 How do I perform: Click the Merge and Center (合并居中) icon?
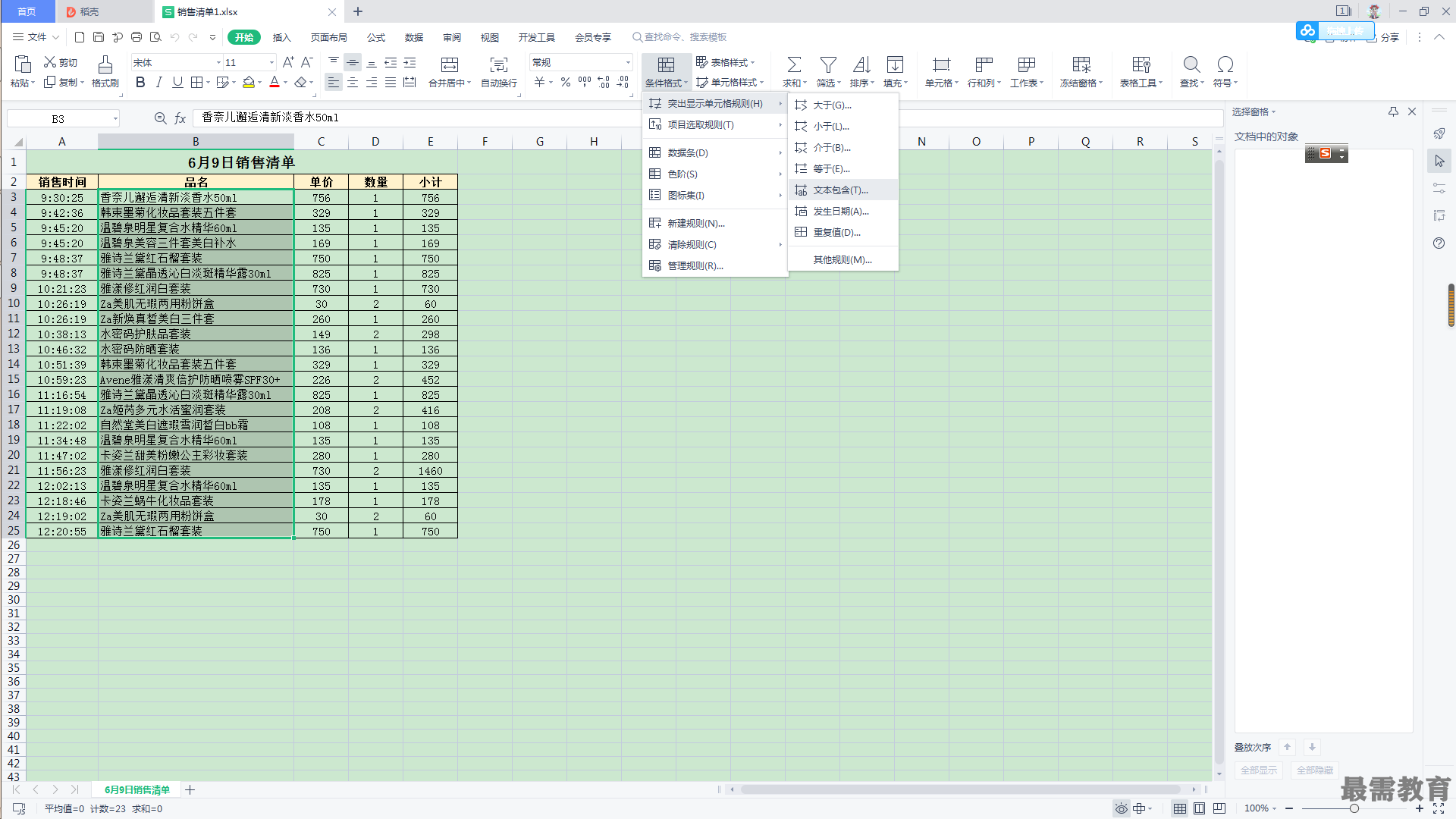pos(450,64)
